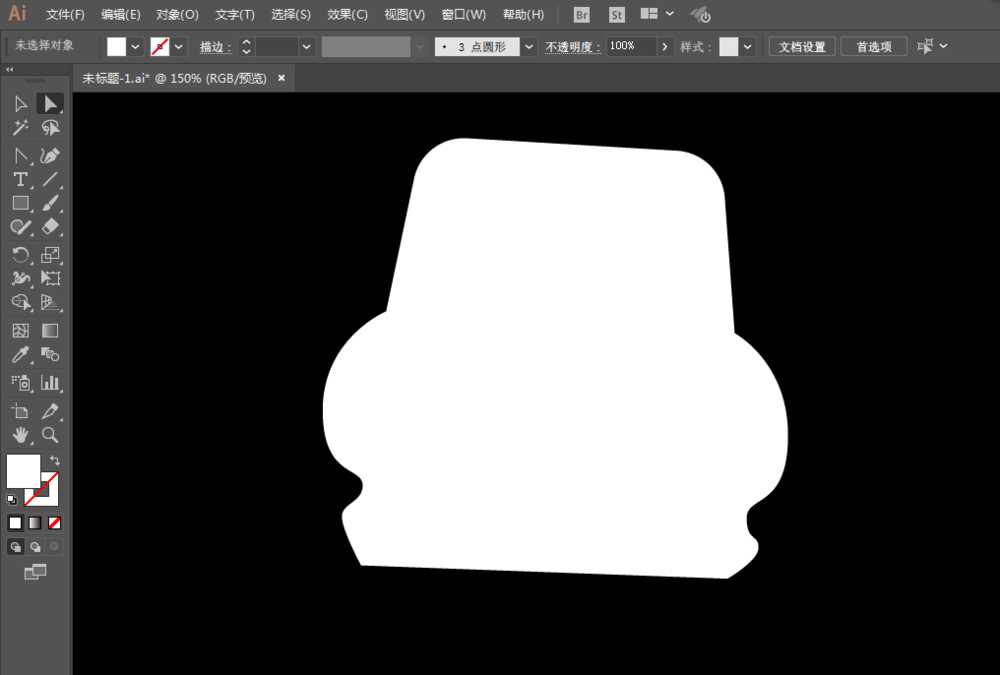Screen dimensions: 1000x675
Task: Select the Hand tool
Action: 20,436
